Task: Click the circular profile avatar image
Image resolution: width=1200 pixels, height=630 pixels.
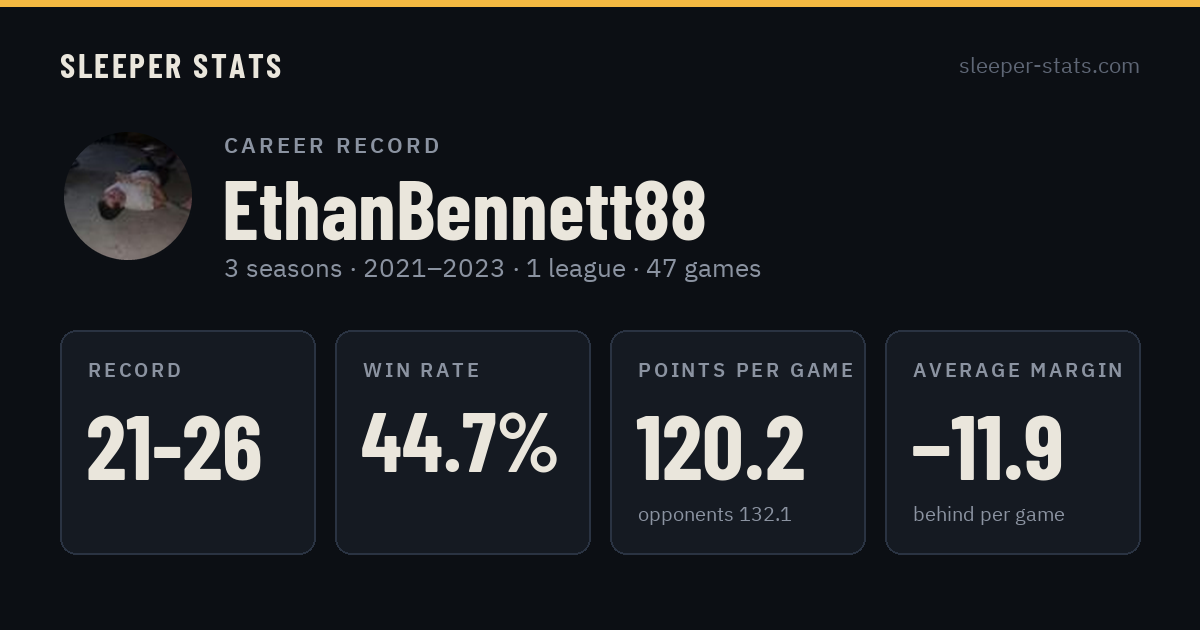Action: pyautogui.click(x=128, y=196)
